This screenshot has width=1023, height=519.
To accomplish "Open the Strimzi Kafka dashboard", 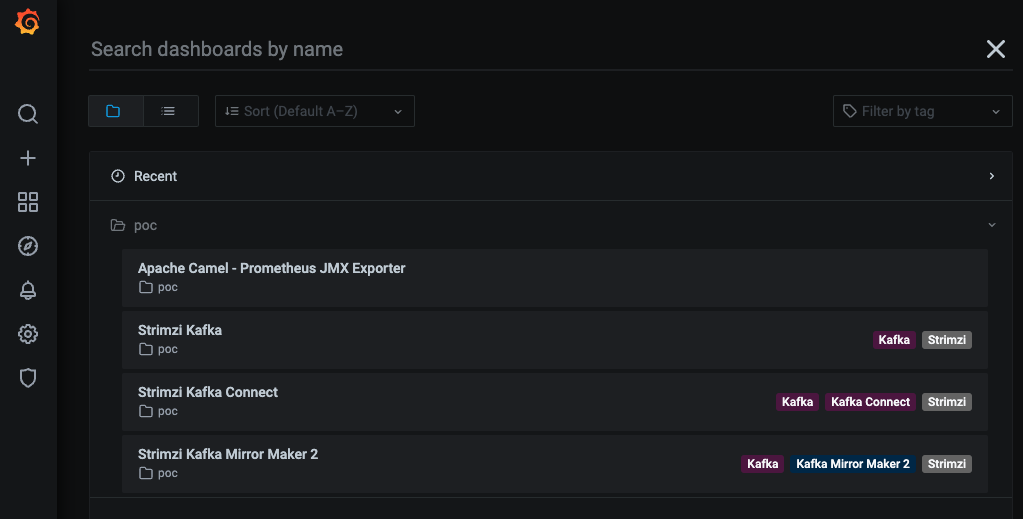I will click(555, 339).
